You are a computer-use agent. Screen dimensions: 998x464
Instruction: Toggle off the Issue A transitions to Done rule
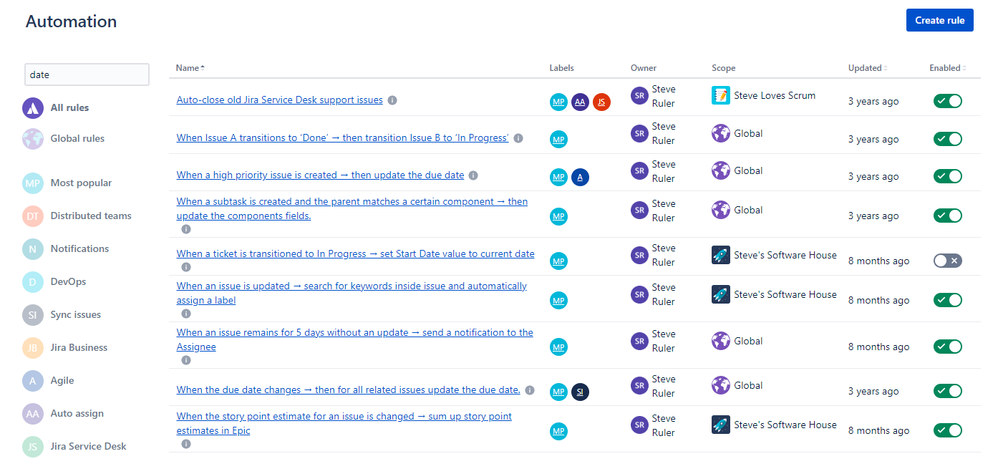[x=948, y=139]
